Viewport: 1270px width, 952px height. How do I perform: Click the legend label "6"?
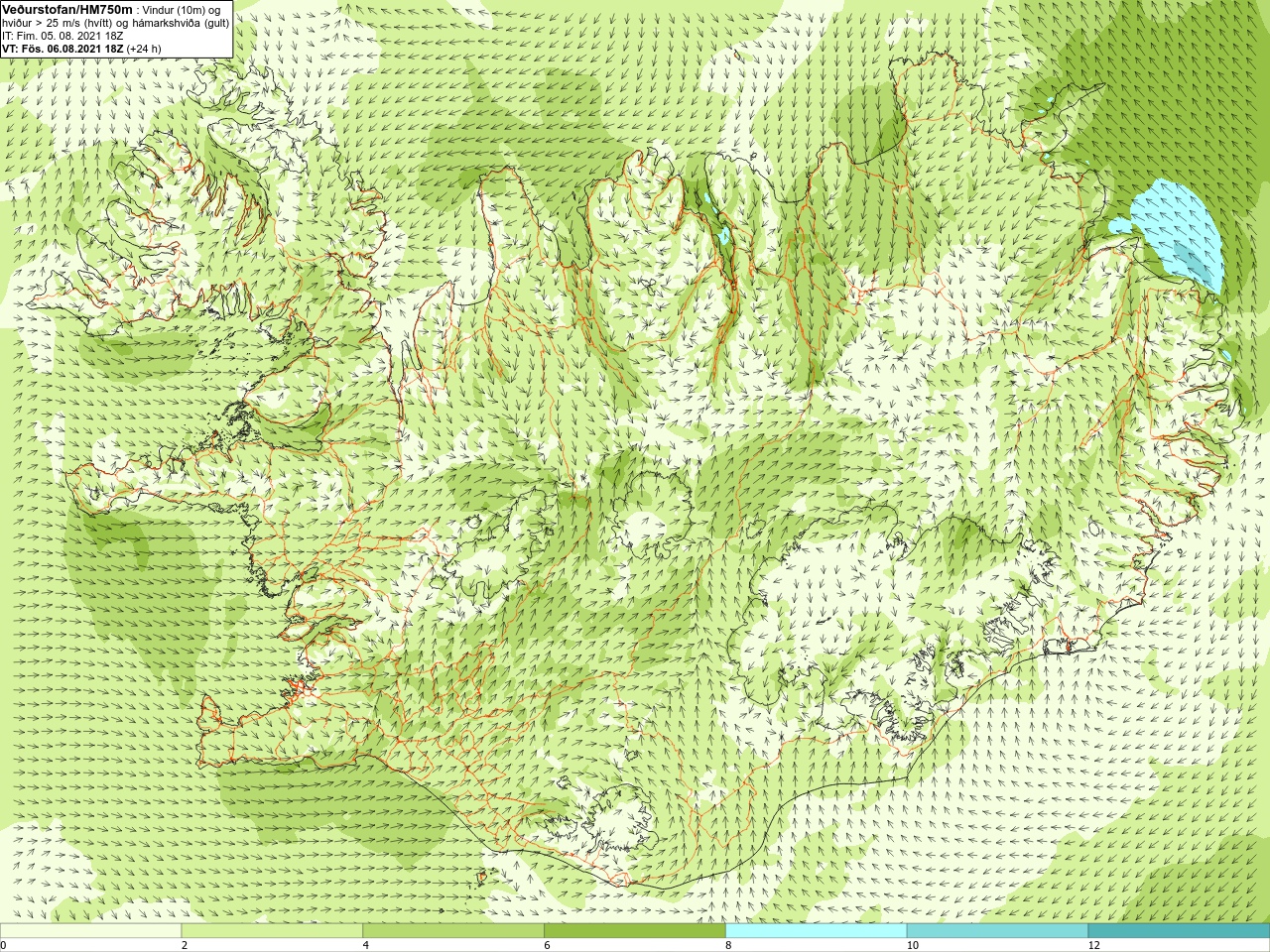(x=547, y=945)
